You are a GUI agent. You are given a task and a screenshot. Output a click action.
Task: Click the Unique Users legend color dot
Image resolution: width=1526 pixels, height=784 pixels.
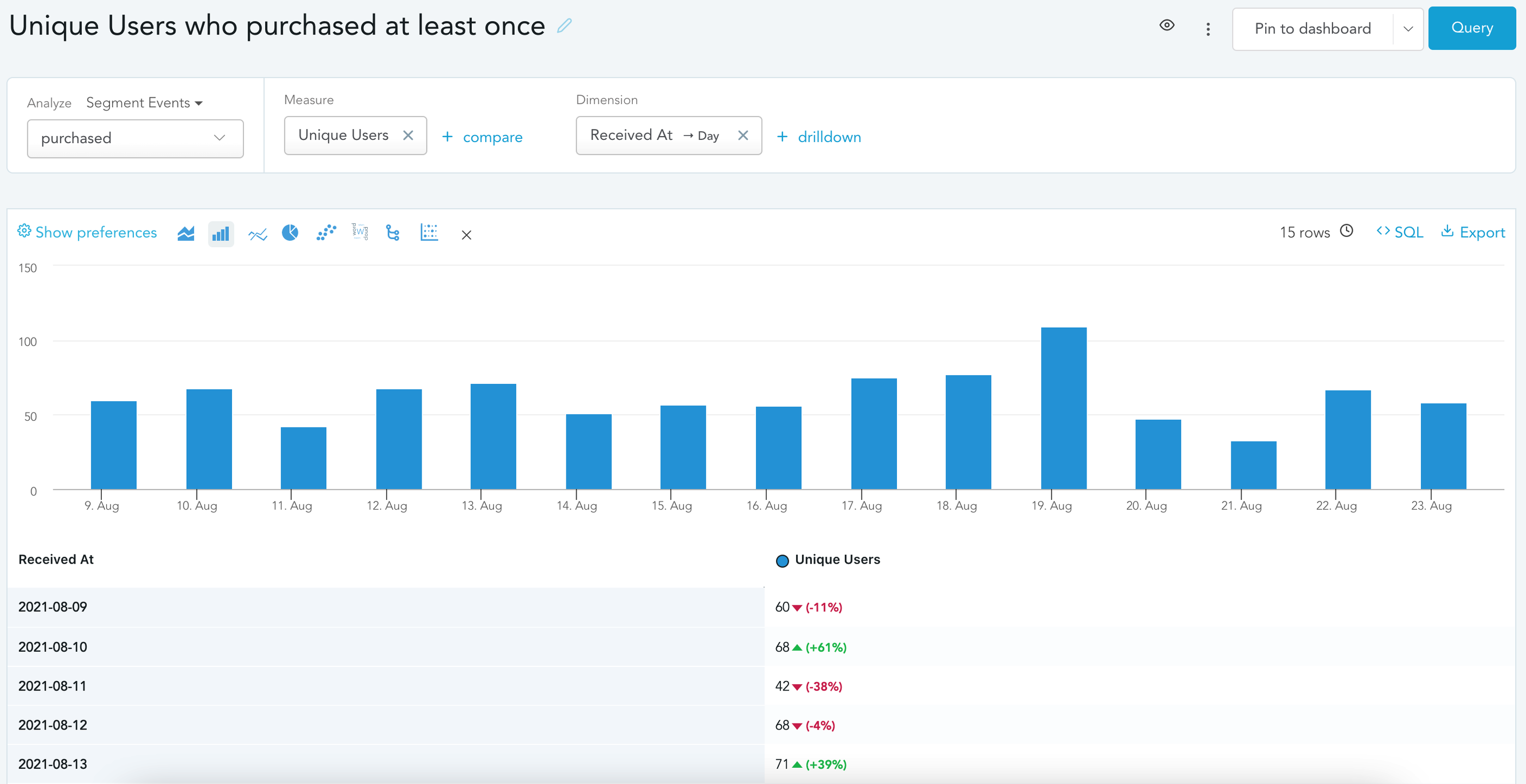[782, 561]
